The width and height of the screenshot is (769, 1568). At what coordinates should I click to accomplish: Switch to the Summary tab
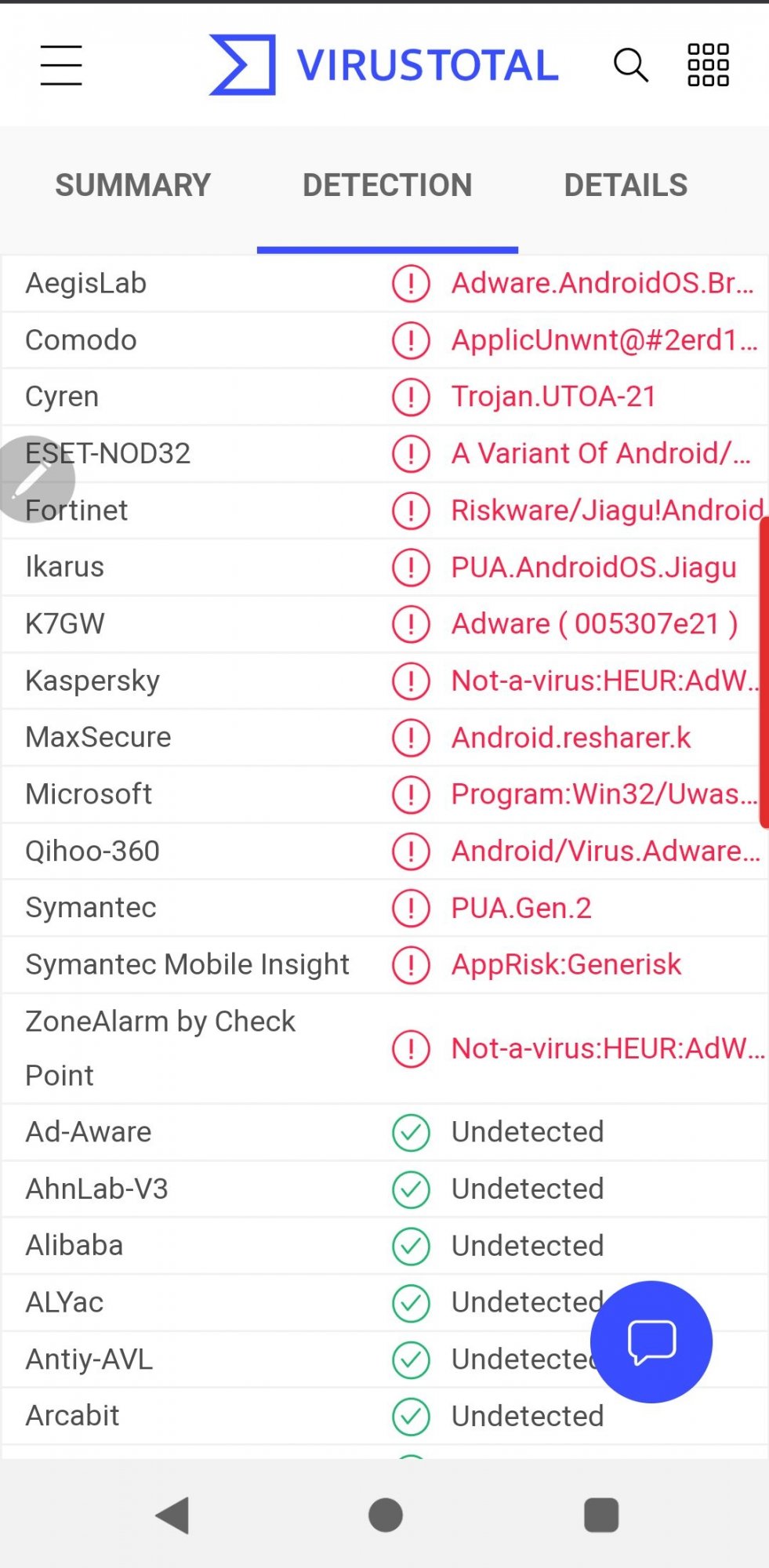tap(132, 186)
